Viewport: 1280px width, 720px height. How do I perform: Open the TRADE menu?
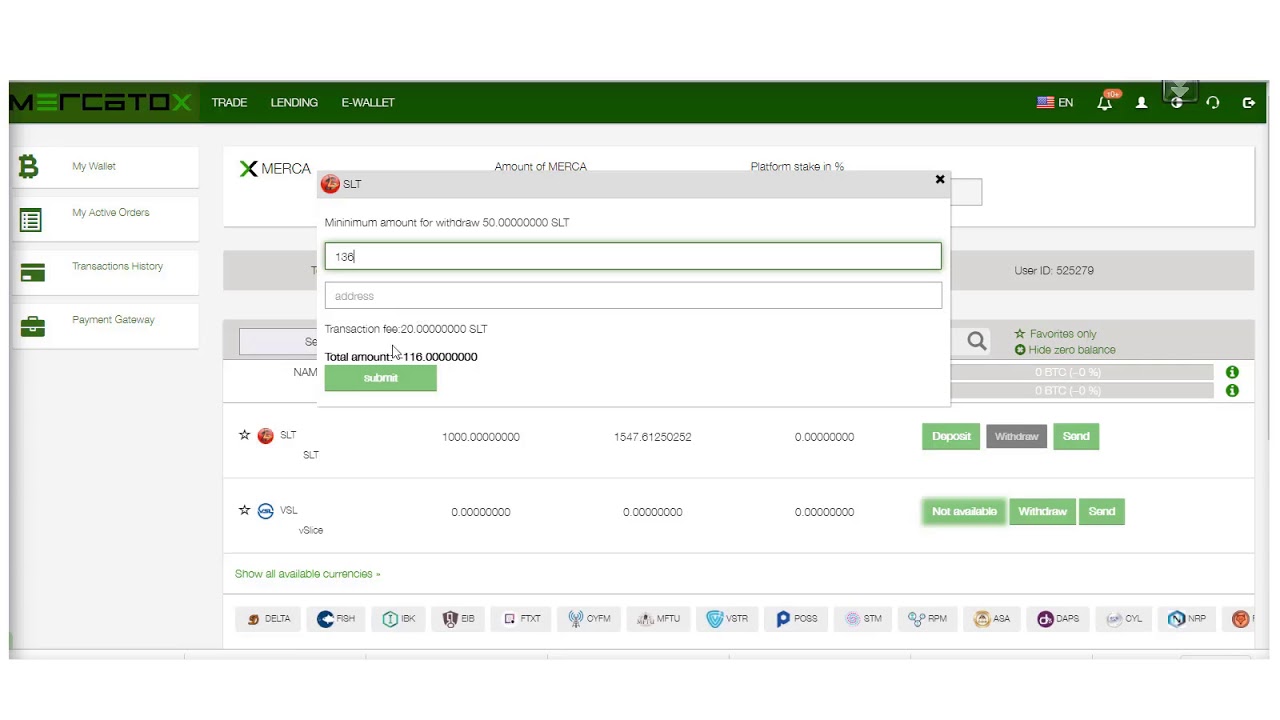point(229,102)
